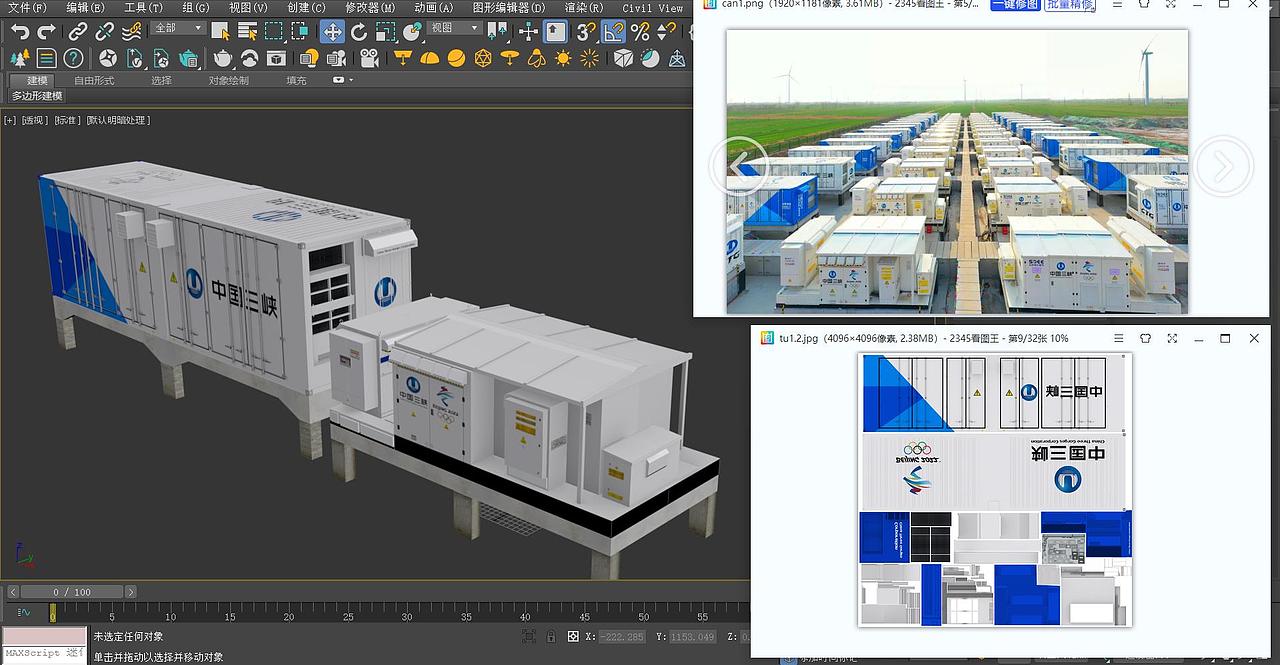The height and width of the screenshot is (665, 1280).
Task: Click the X coordinate field showing -222.285
Action: pos(622,636)
